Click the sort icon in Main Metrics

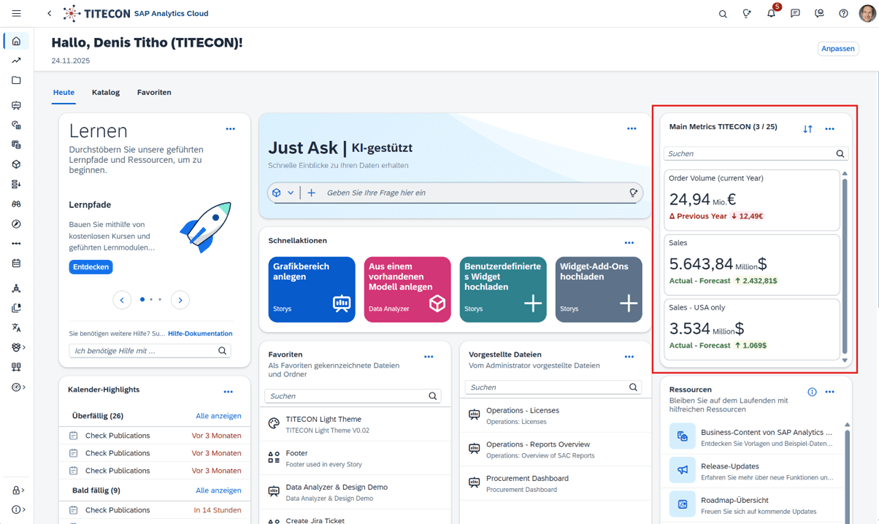tap(807, 129)
